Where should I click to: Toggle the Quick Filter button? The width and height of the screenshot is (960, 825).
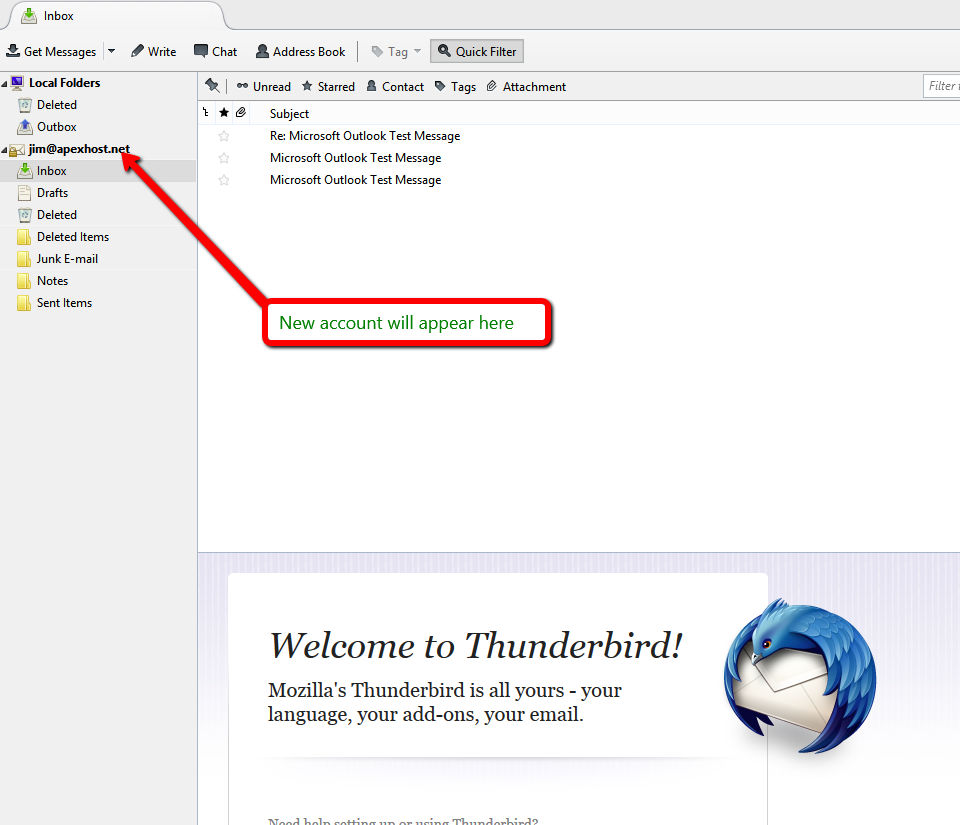point(477,51)
